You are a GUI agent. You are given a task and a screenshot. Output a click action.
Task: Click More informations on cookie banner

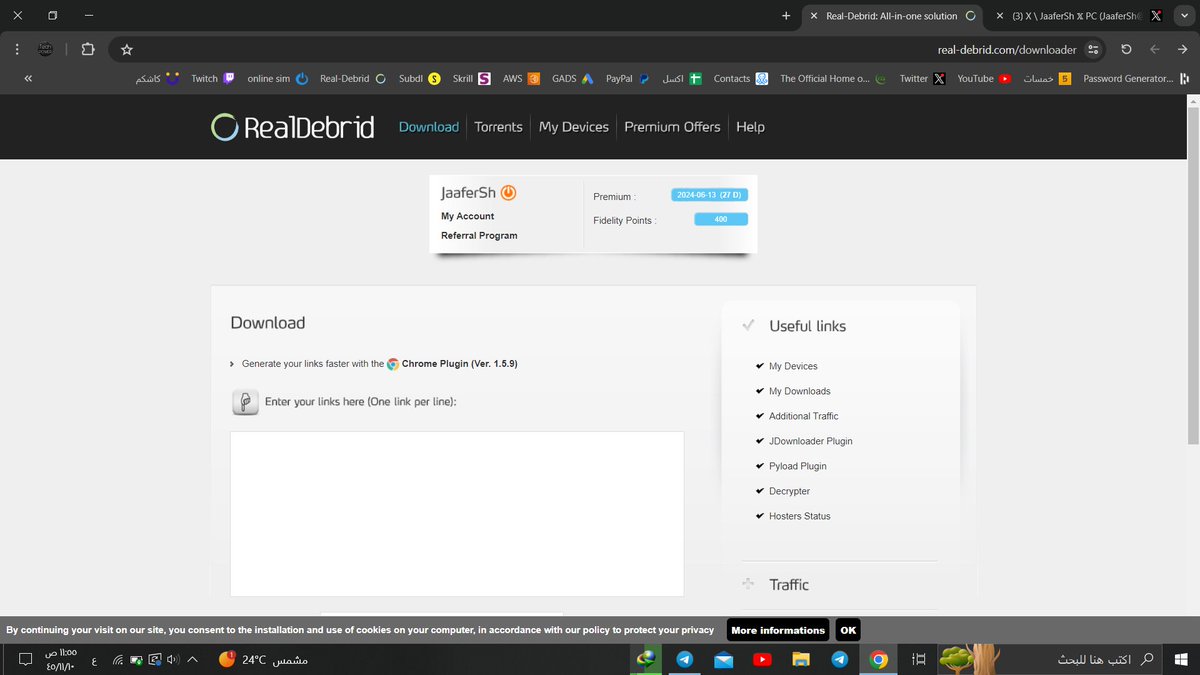(778, 630)
